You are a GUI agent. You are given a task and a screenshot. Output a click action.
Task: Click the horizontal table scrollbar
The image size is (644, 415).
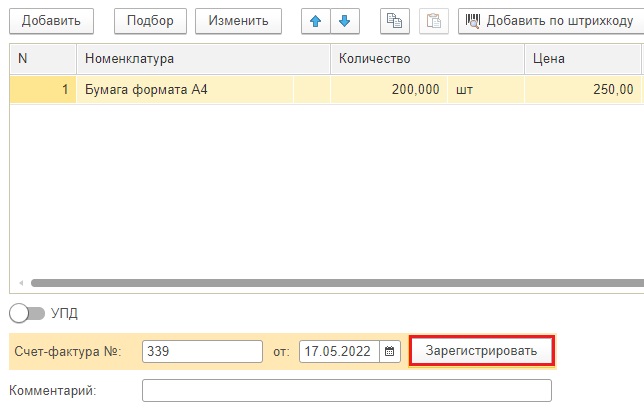coord(337,283)
